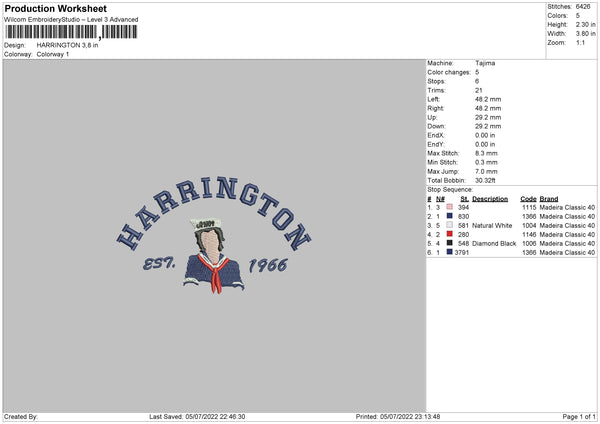Click stitch count '280' in stop row 4

coord(463,235)
